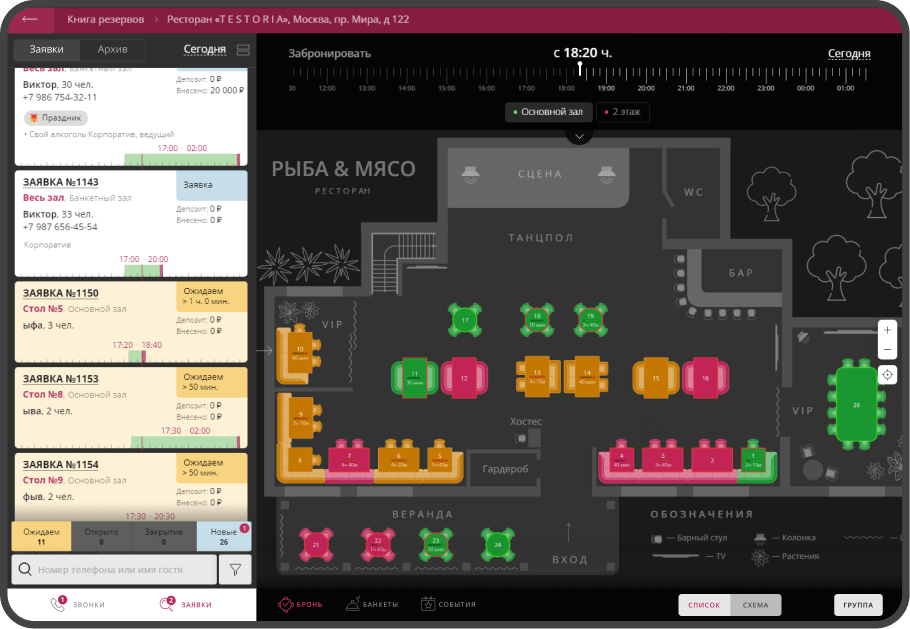Select veranda table 24
The width and height of the screenshot is (910, 629).
click(497, 545)
